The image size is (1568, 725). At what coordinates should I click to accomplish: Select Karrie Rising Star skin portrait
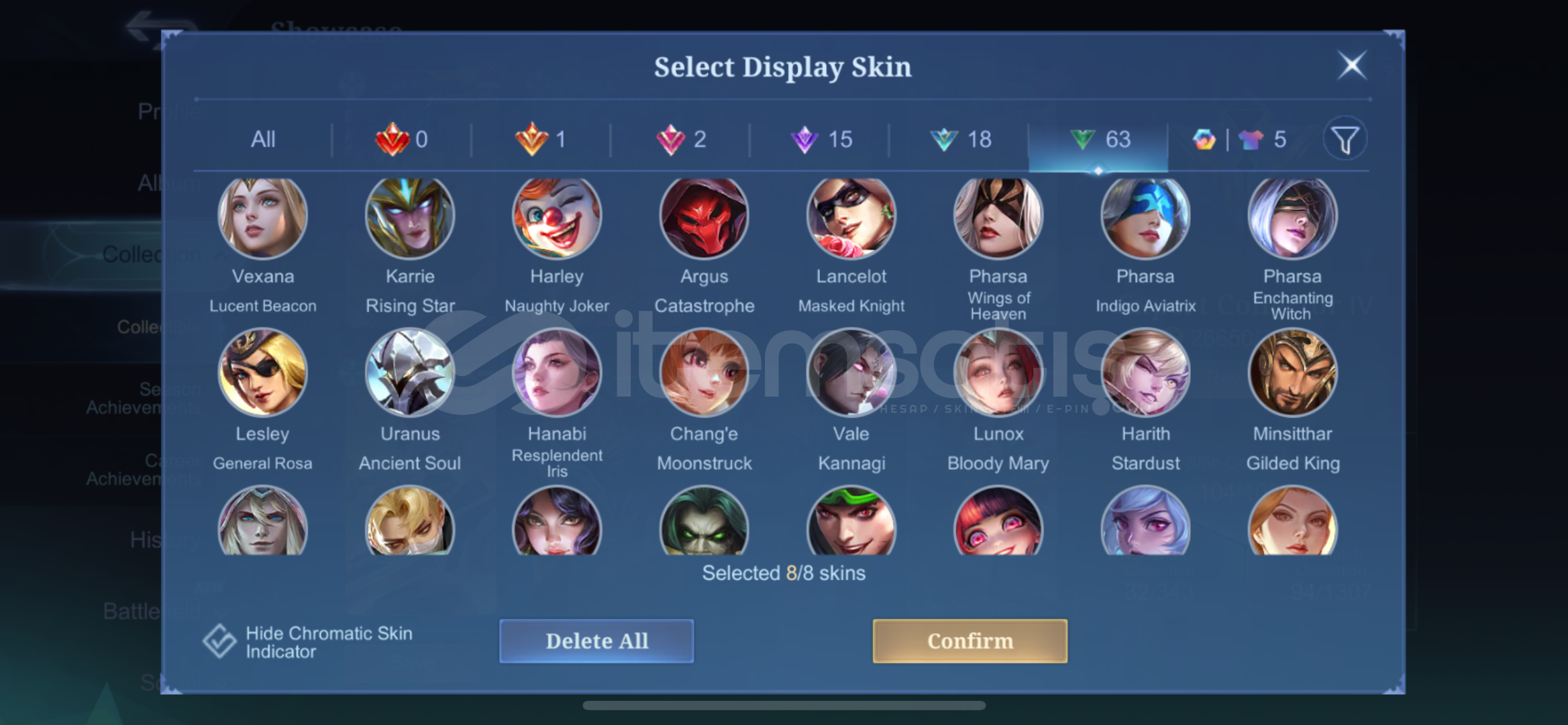410,216
